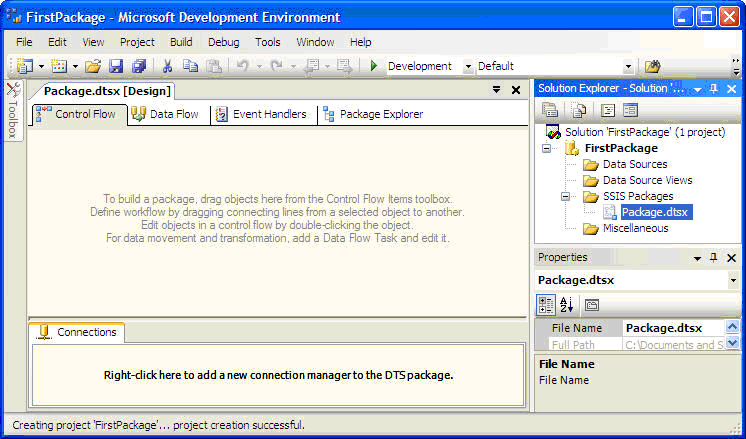The width and height of the screenshot is (746, 439).
Task: Select the Connections tab
Action: 78,332
